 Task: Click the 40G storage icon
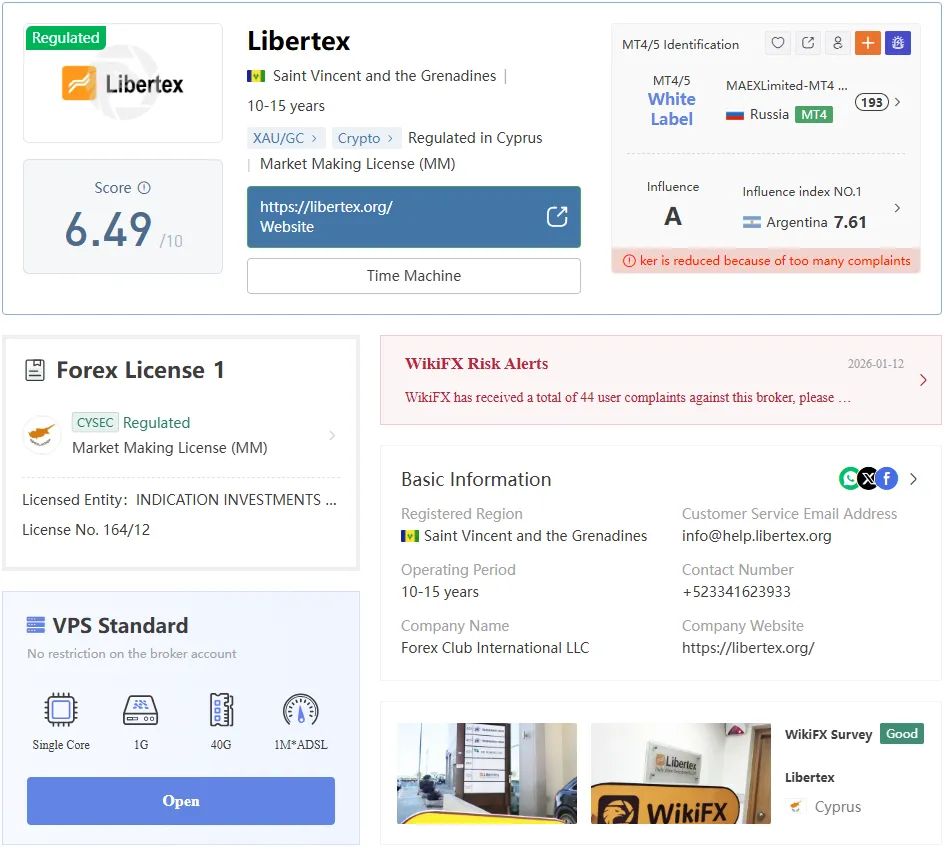point(221,710)
